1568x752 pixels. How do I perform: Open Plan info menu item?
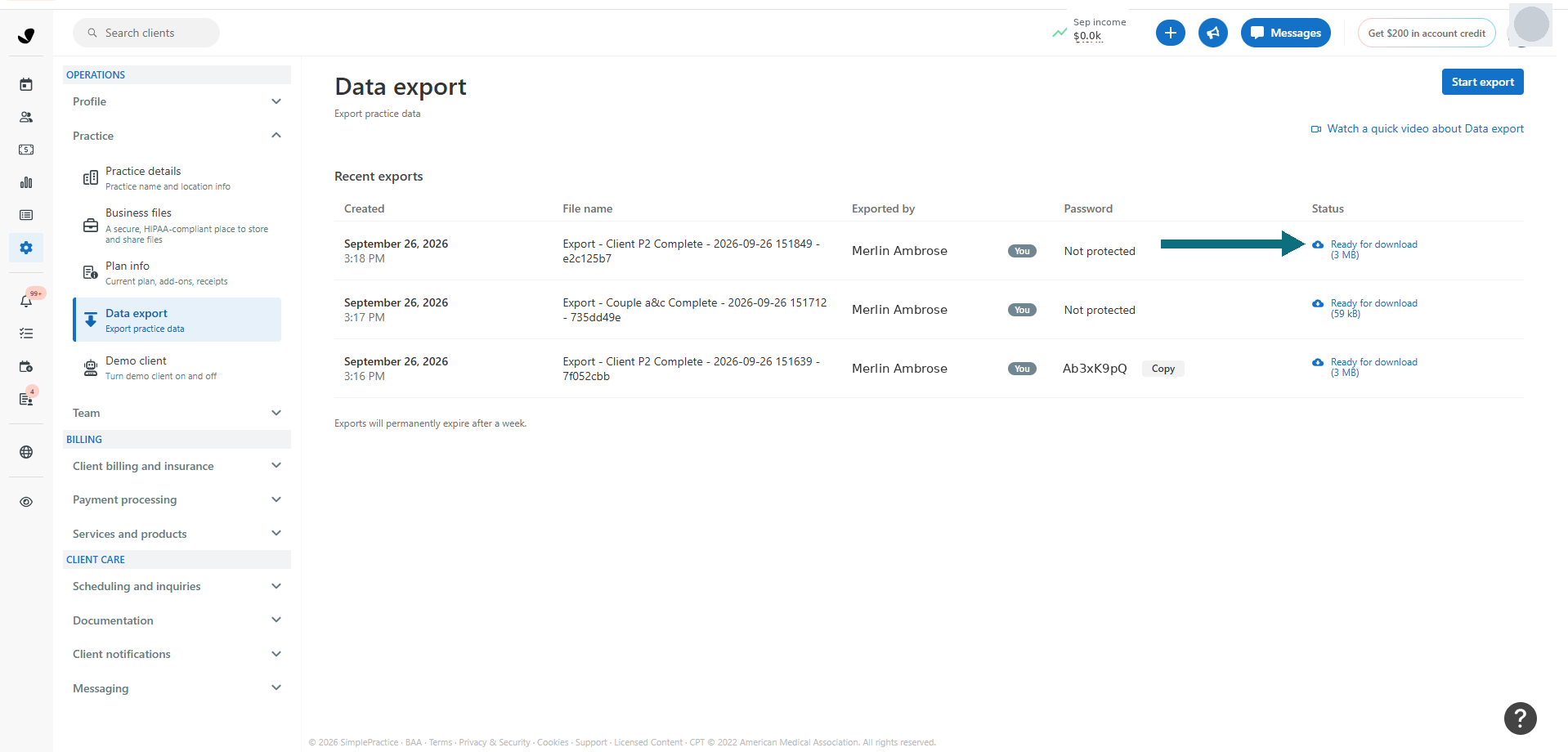[x=177, y=273]
